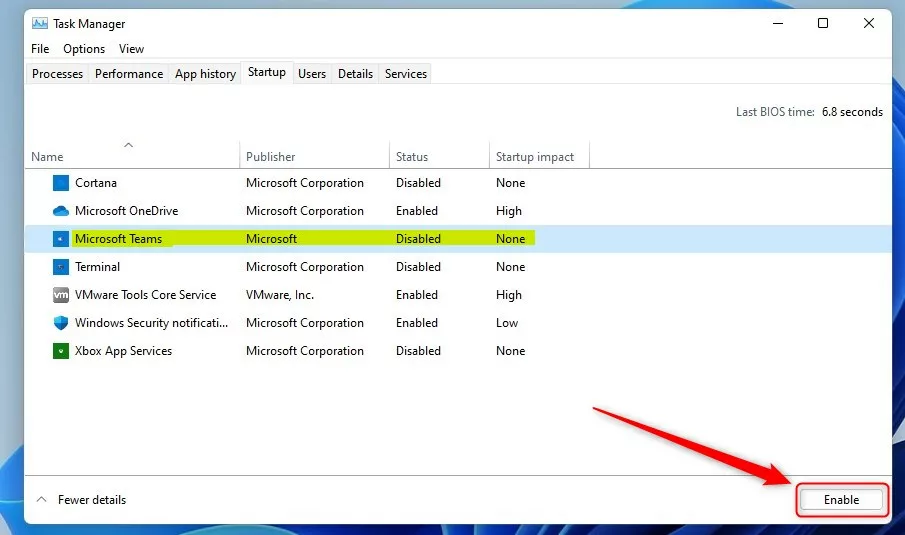
Task: Select the Xbox App Services icon
Action: pos(61,351)
